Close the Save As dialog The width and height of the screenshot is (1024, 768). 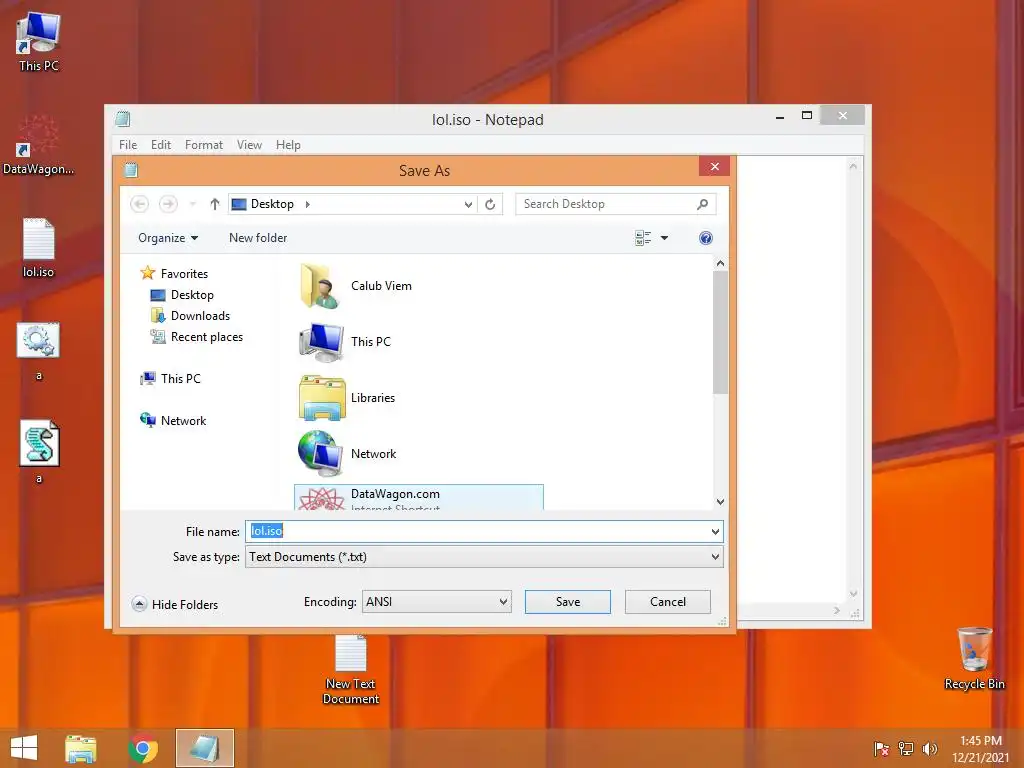click(714, 167)
